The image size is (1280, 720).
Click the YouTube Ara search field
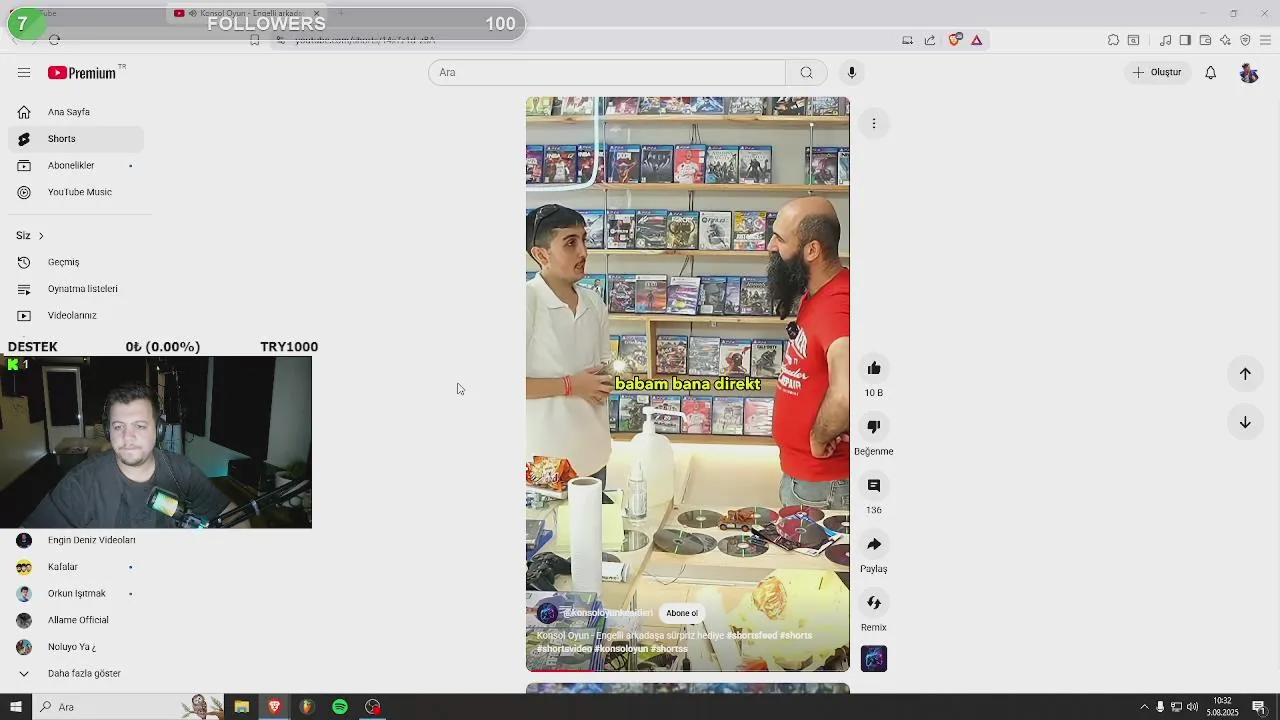(x=607, y=72)
